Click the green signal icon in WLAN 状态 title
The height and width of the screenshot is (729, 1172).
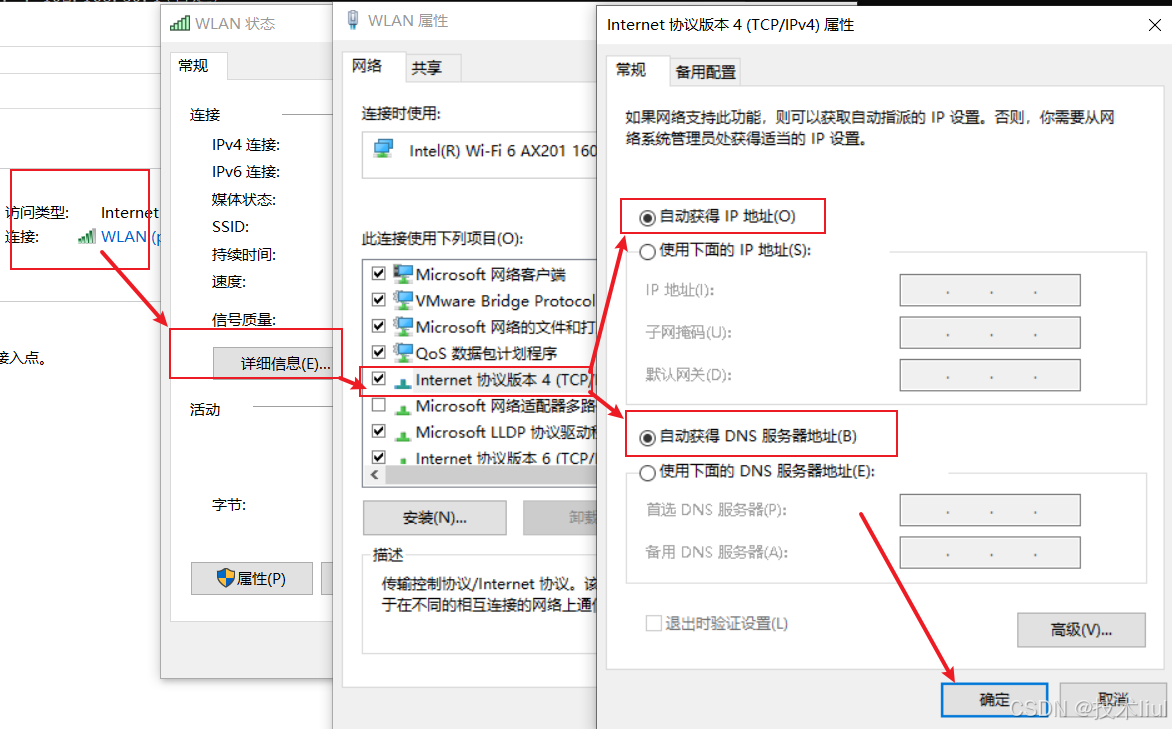pyautogui.click(x=181, y=22)
